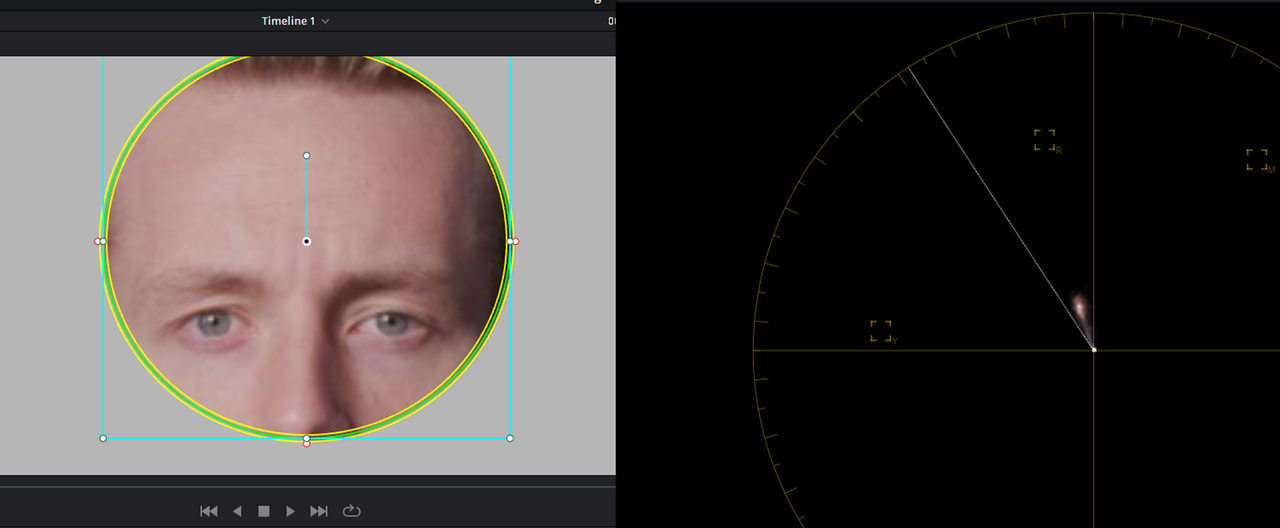Stop playback
Viewport: 1280px width, 528px height.
tap(264, 511)
